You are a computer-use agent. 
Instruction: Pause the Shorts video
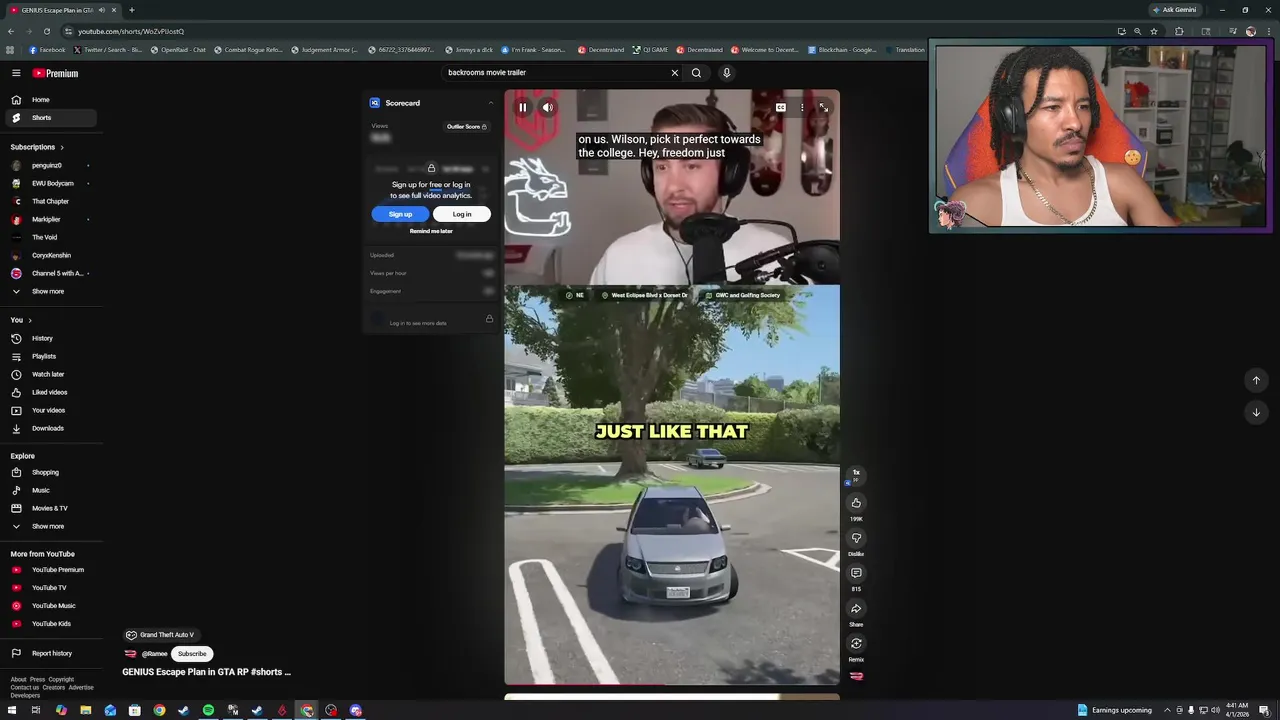pyautogui.click(x=522, y=108)
